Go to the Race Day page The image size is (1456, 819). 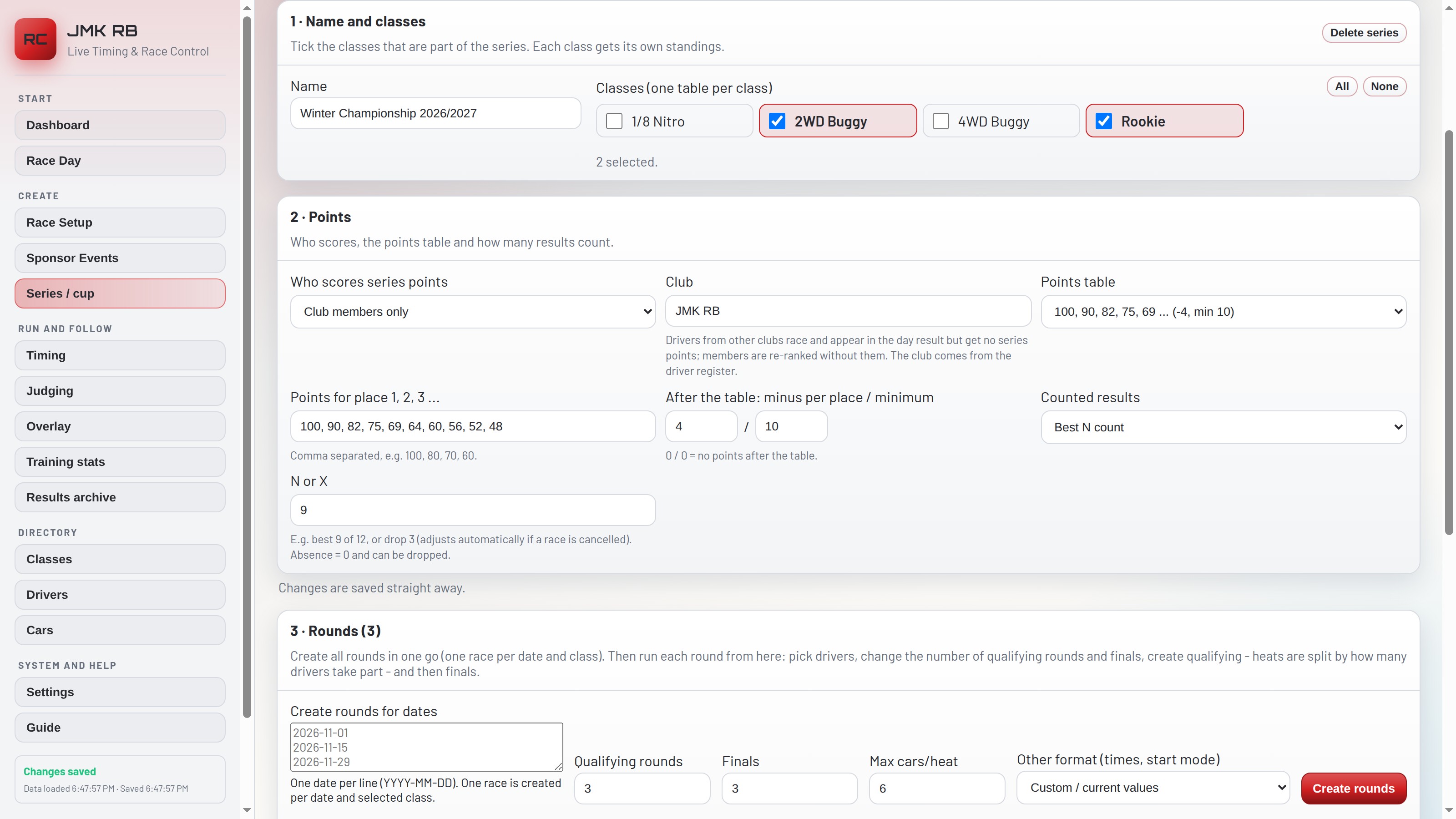(x=120, y=161)
